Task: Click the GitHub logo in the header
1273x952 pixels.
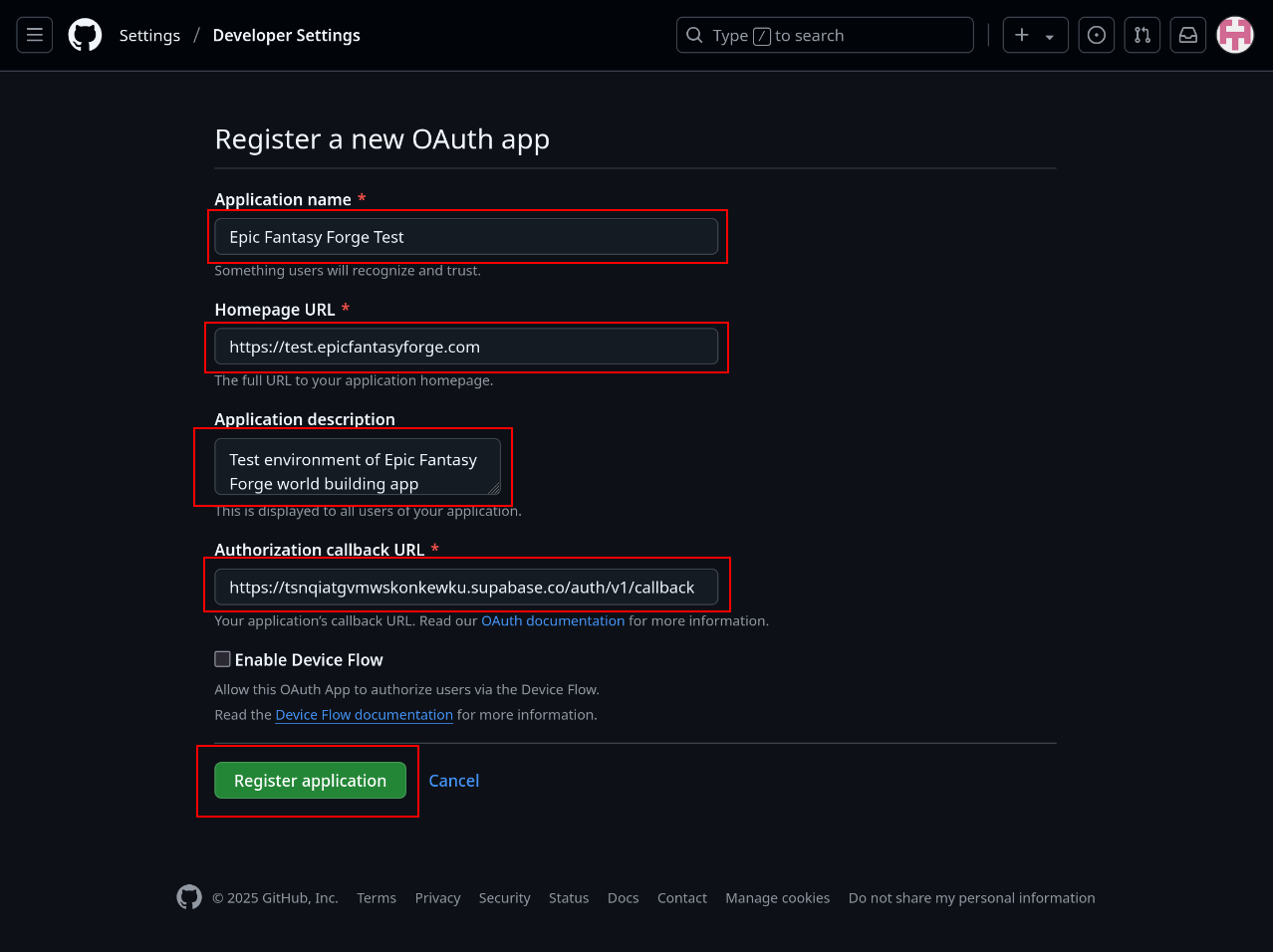Action: pos(85,34)
